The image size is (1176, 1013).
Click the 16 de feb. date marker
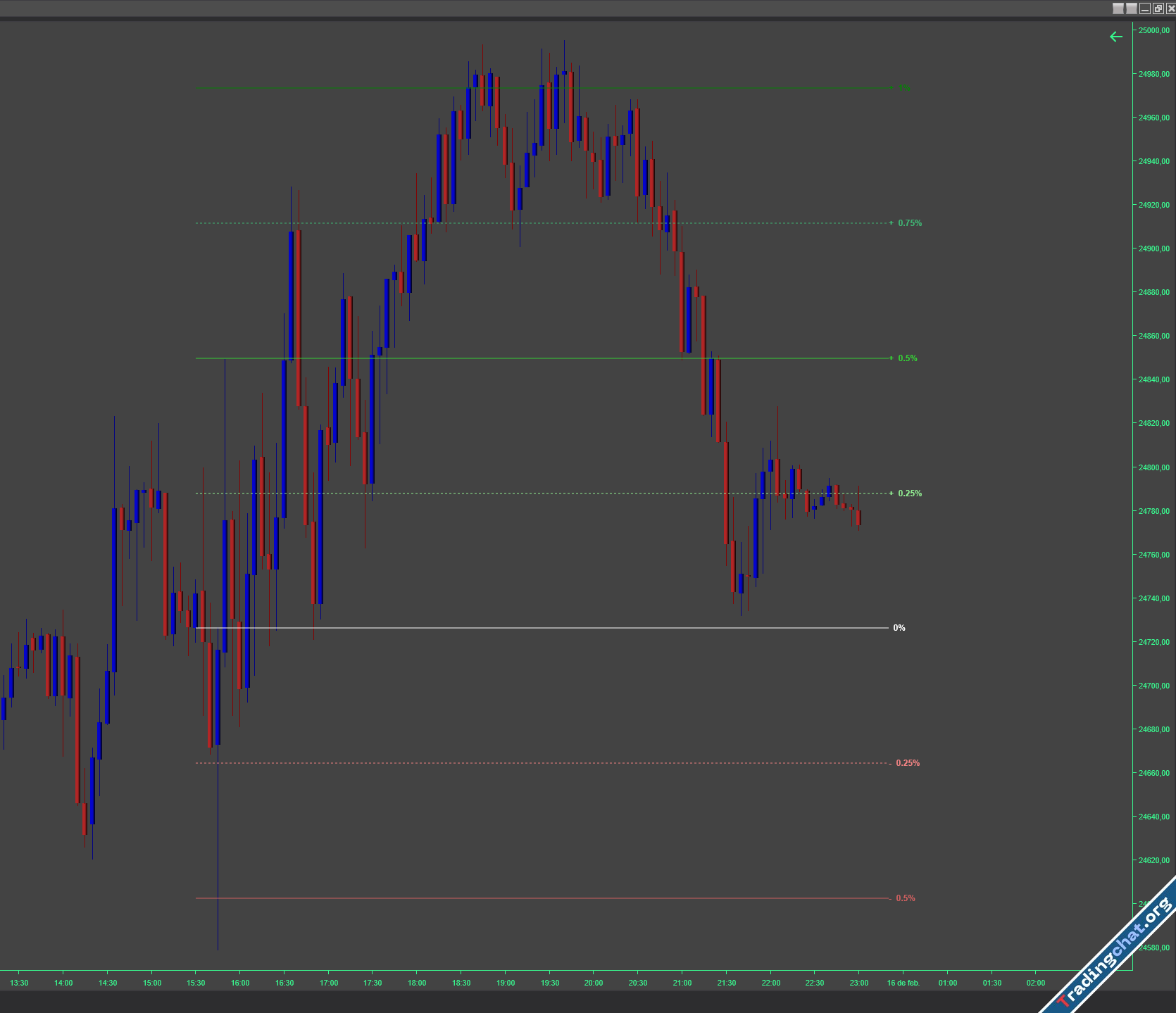(x=903, y=983)
